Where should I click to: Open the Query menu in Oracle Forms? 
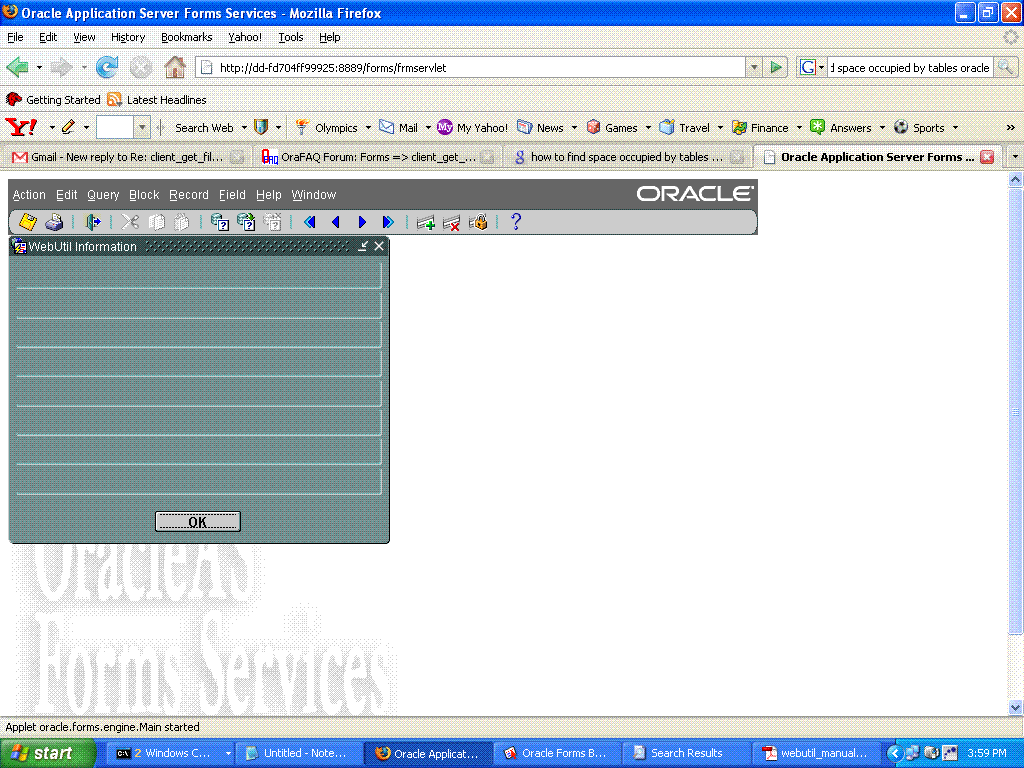103,195
